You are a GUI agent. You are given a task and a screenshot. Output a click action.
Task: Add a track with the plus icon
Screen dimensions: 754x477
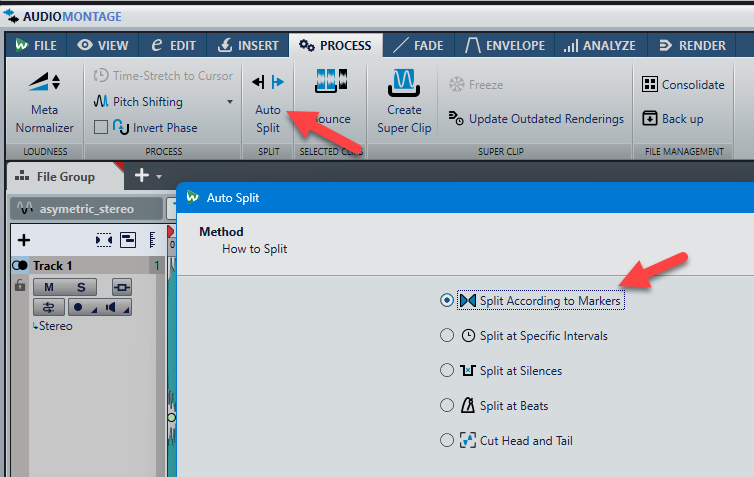pyautogui.click(x=24, y=239)
